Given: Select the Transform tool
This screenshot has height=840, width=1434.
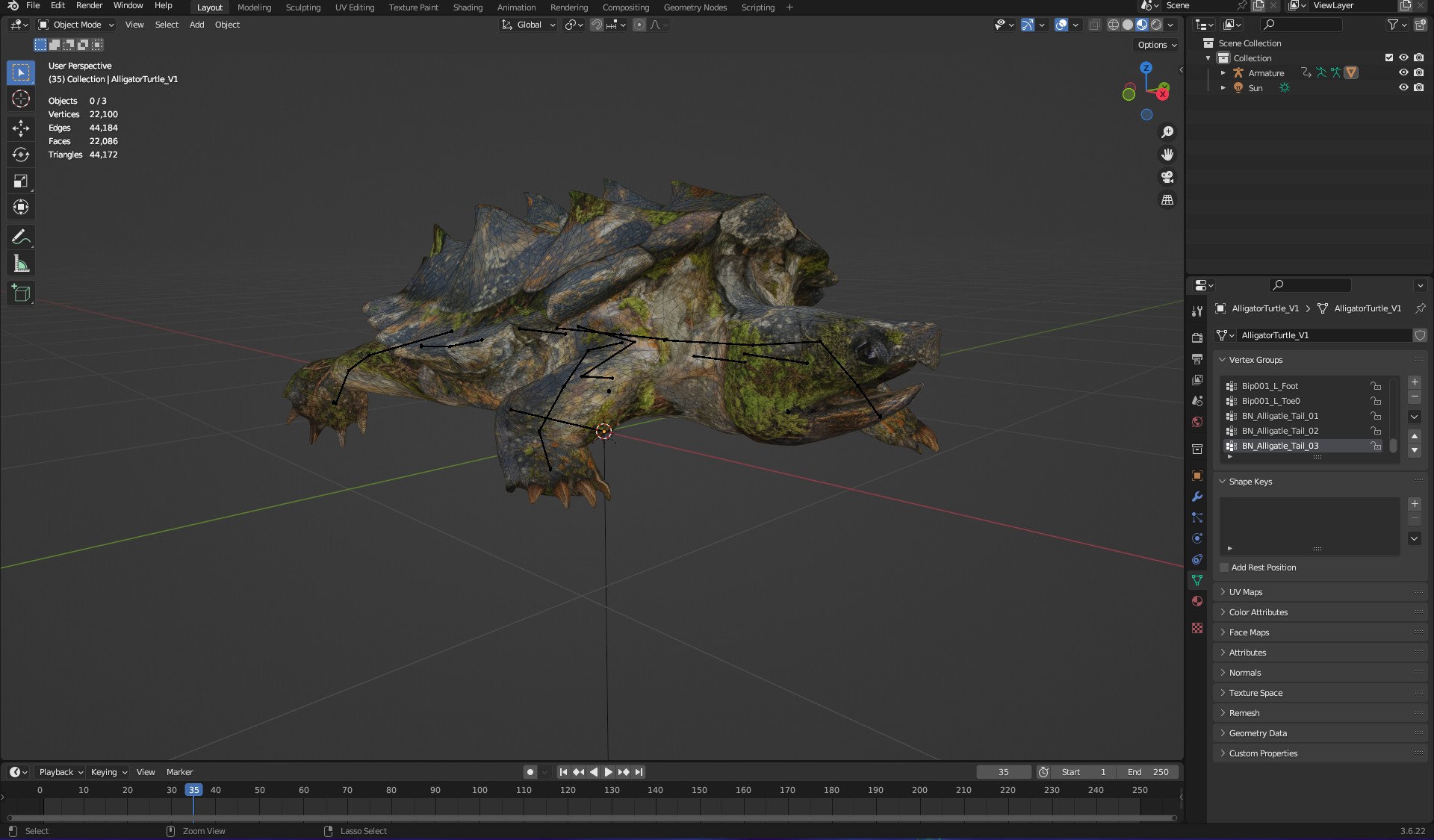Looking at the screenshot, I should [21, 207].
